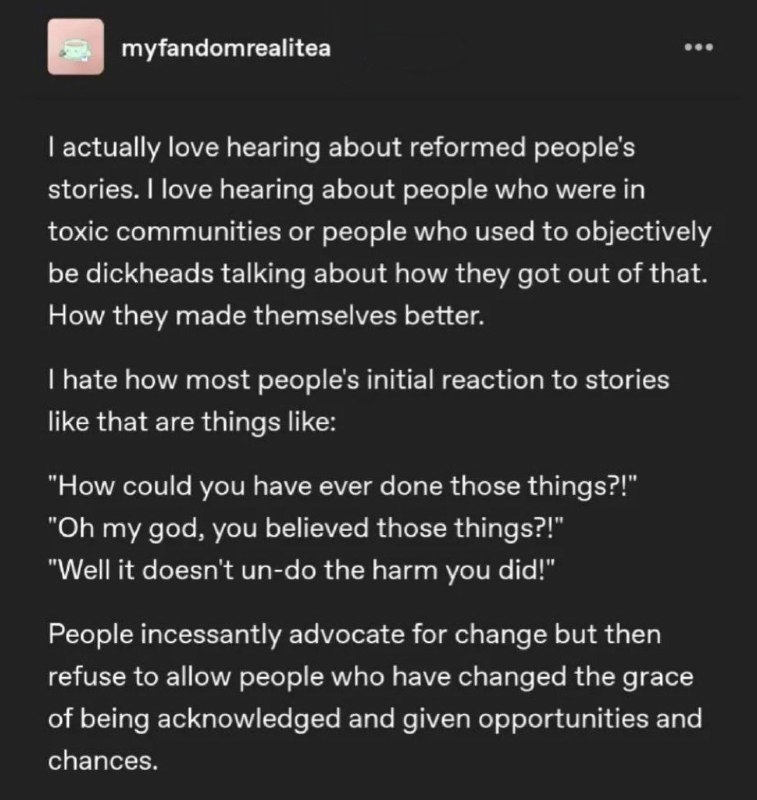Click the line "stories. I love hearing about people"
This screenshot has height=800, width=757.
coord(346,190)
